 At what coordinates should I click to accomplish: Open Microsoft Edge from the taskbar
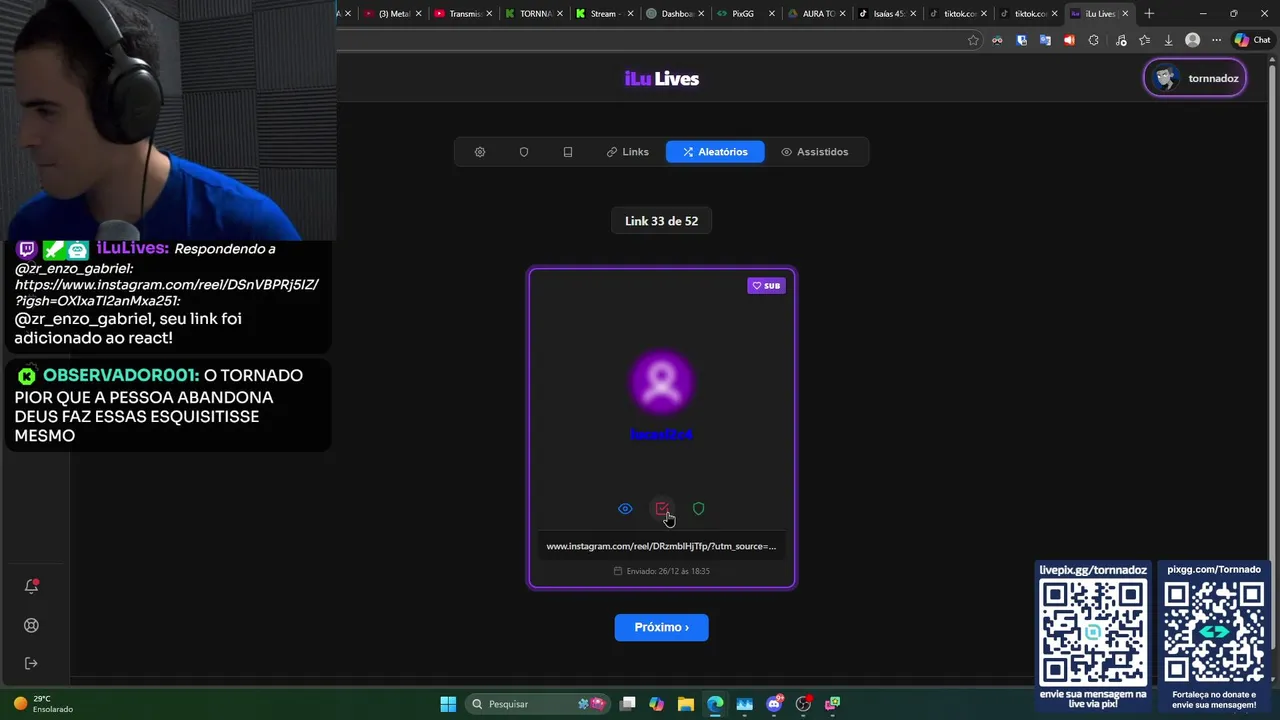pyautogui.click(x=715, y=704)
